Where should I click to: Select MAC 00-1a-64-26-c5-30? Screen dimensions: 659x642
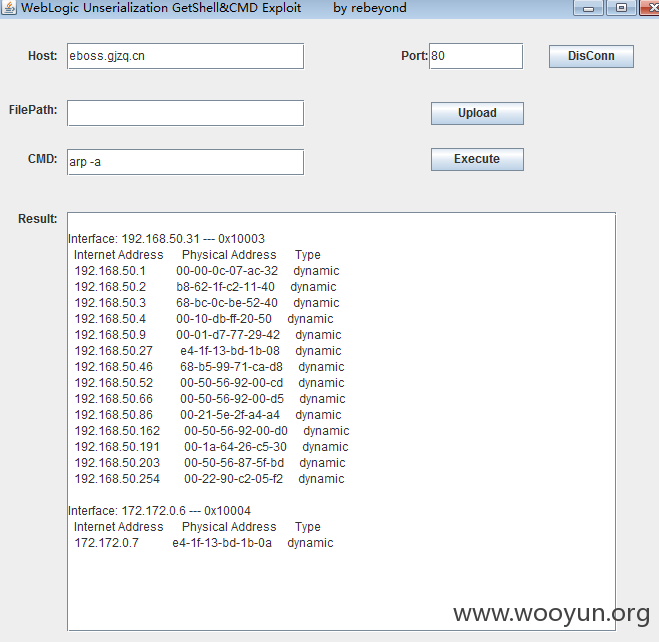pos(235,447)
